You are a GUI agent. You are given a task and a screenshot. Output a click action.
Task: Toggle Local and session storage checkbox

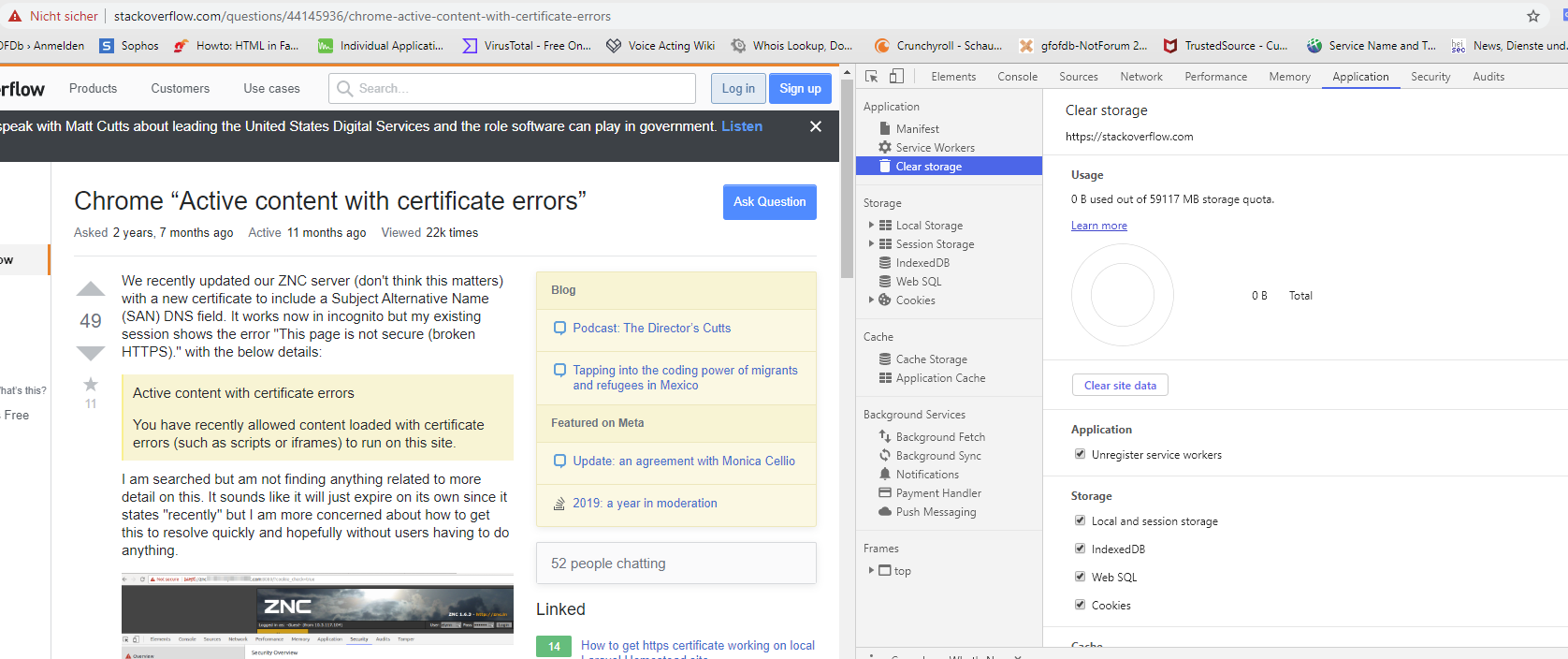point(1080,520)
